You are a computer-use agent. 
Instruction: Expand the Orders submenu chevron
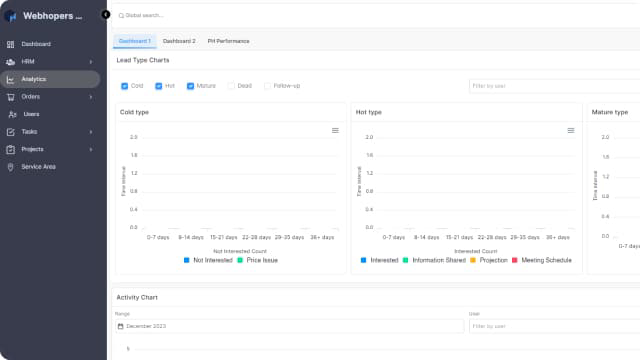click(x=91, y=97)
